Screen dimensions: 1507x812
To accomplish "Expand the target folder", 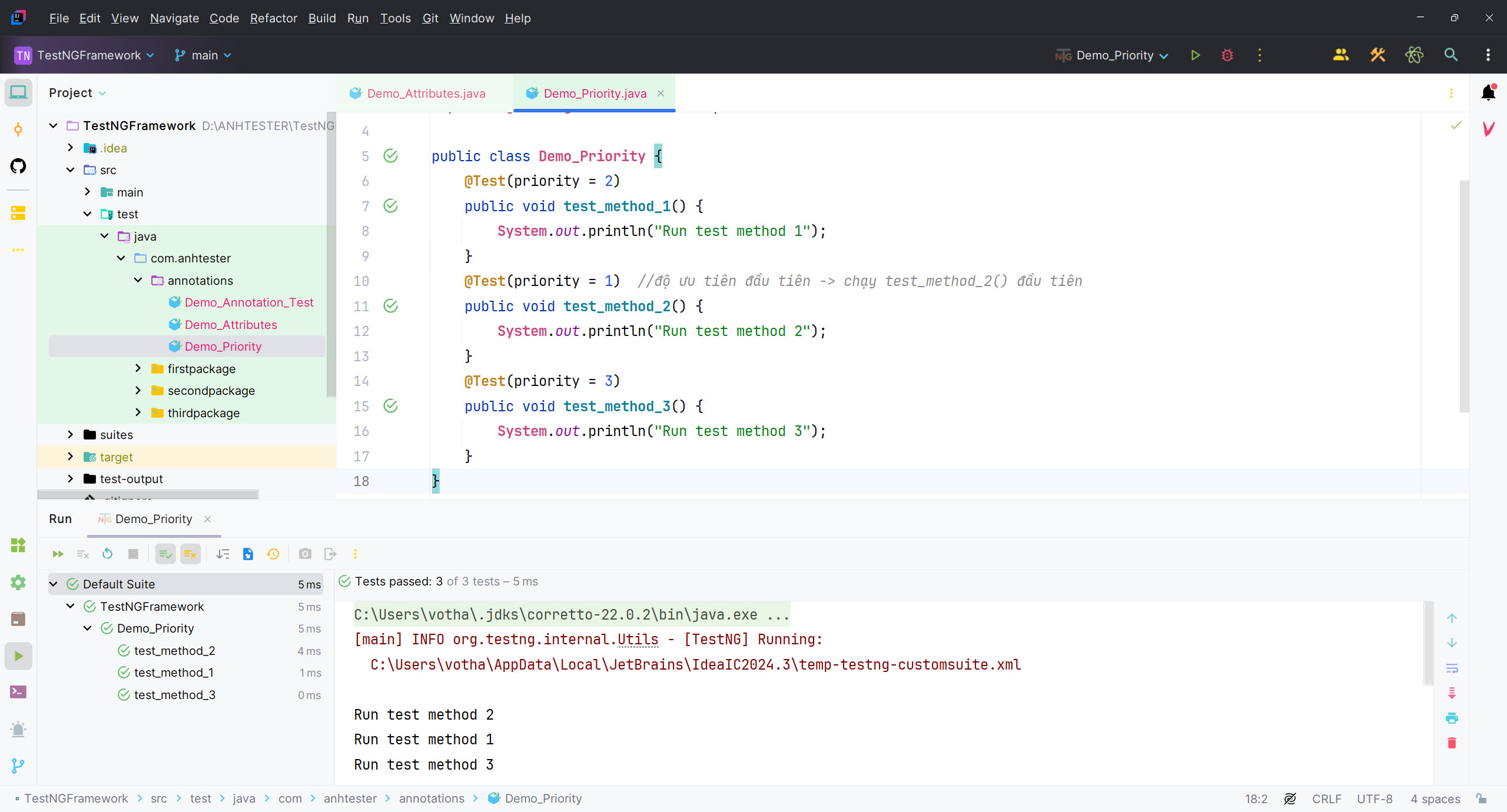I will (x=70, y=457).
